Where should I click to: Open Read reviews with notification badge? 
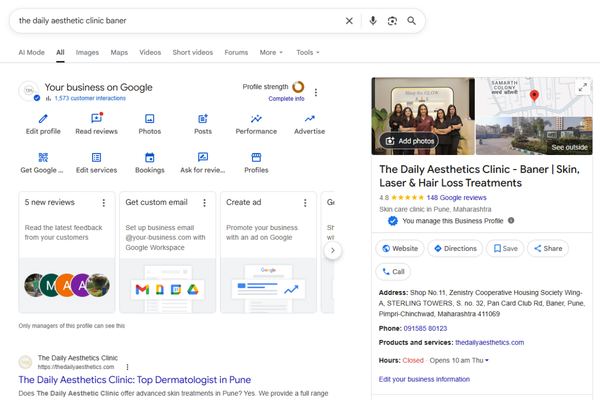pyautogui.click(x=96, y=119)
